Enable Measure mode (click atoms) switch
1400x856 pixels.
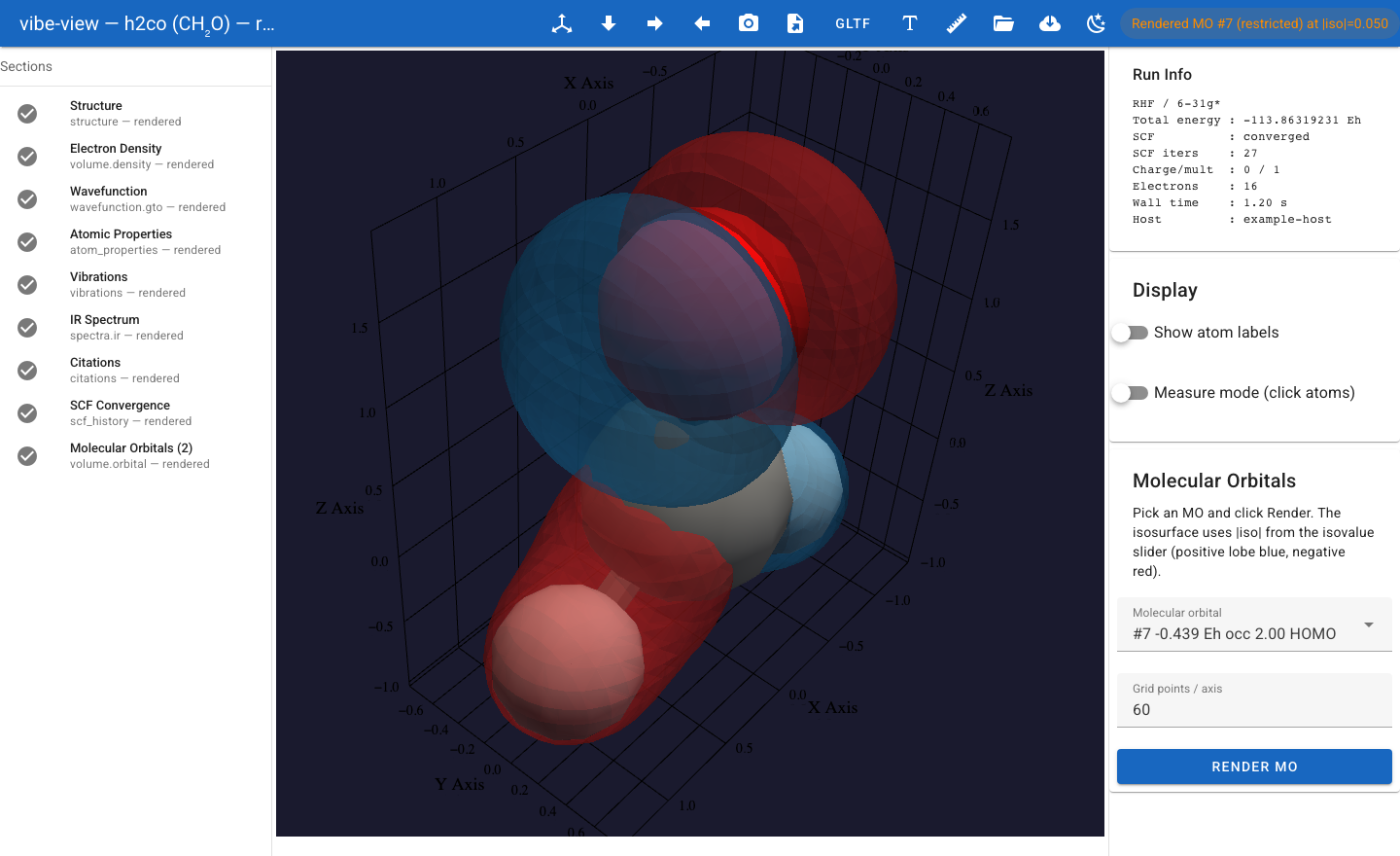[x=1130, y=393]
